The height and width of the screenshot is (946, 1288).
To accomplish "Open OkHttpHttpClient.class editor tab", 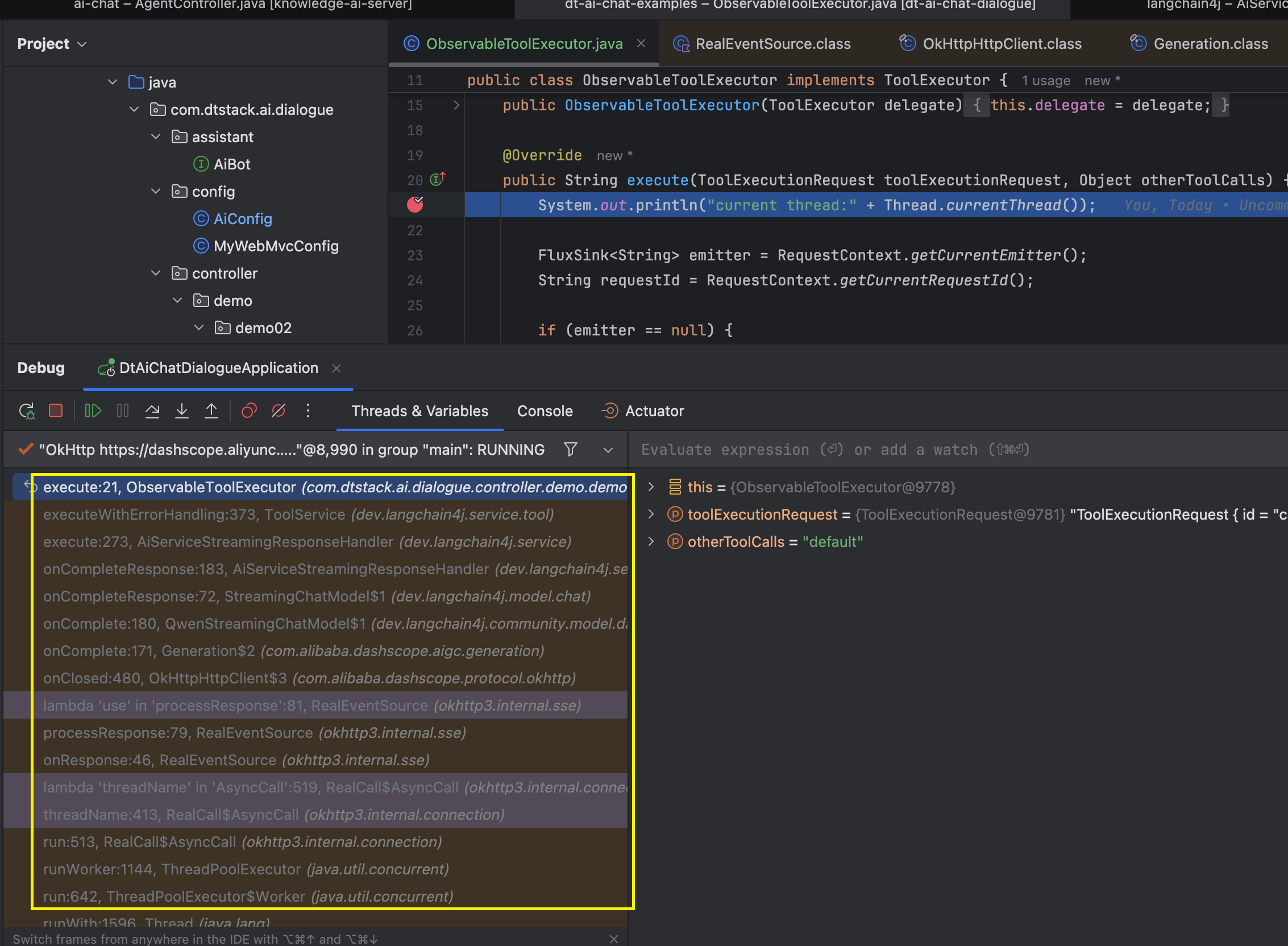I will pyautogui.click(x=991, y=44).
